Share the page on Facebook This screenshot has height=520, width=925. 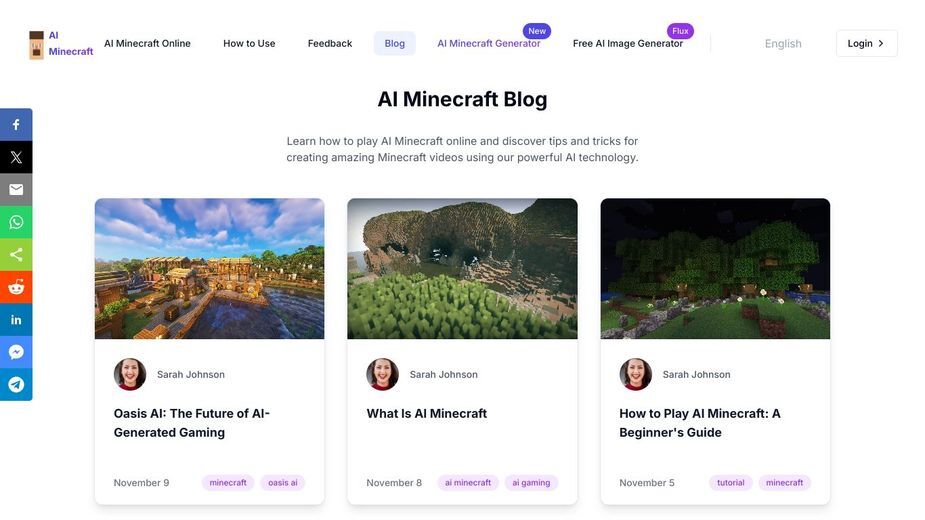16,125
